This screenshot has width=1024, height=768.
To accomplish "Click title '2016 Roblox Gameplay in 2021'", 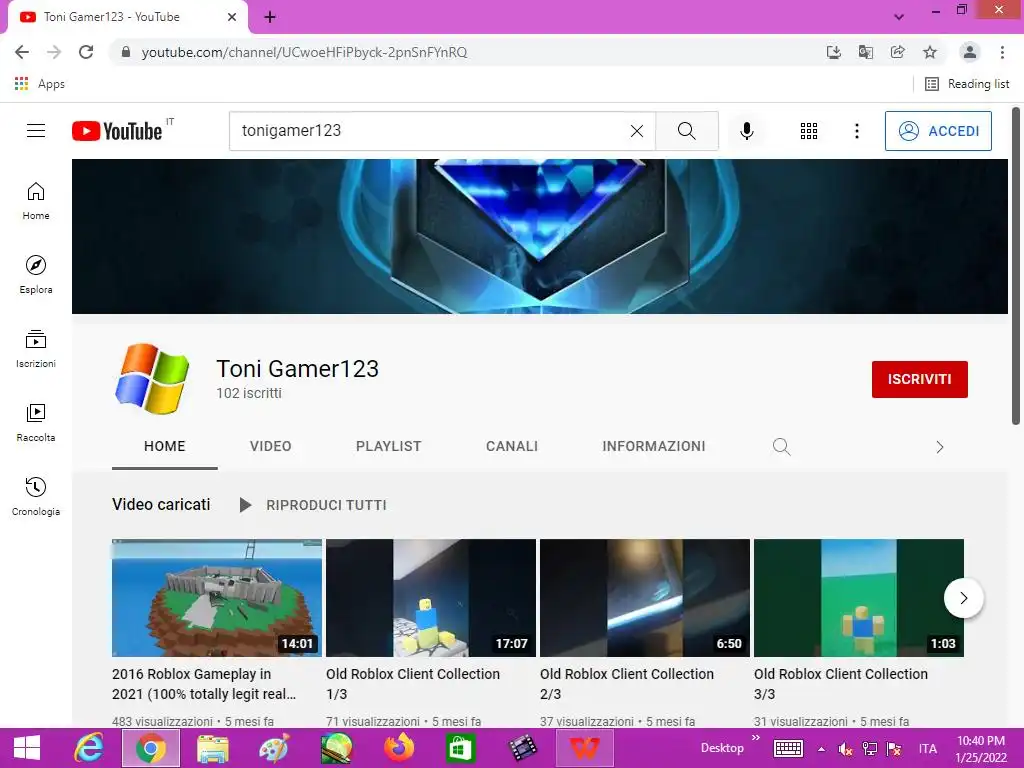I will pyautogui.click(x=204, y=684).
